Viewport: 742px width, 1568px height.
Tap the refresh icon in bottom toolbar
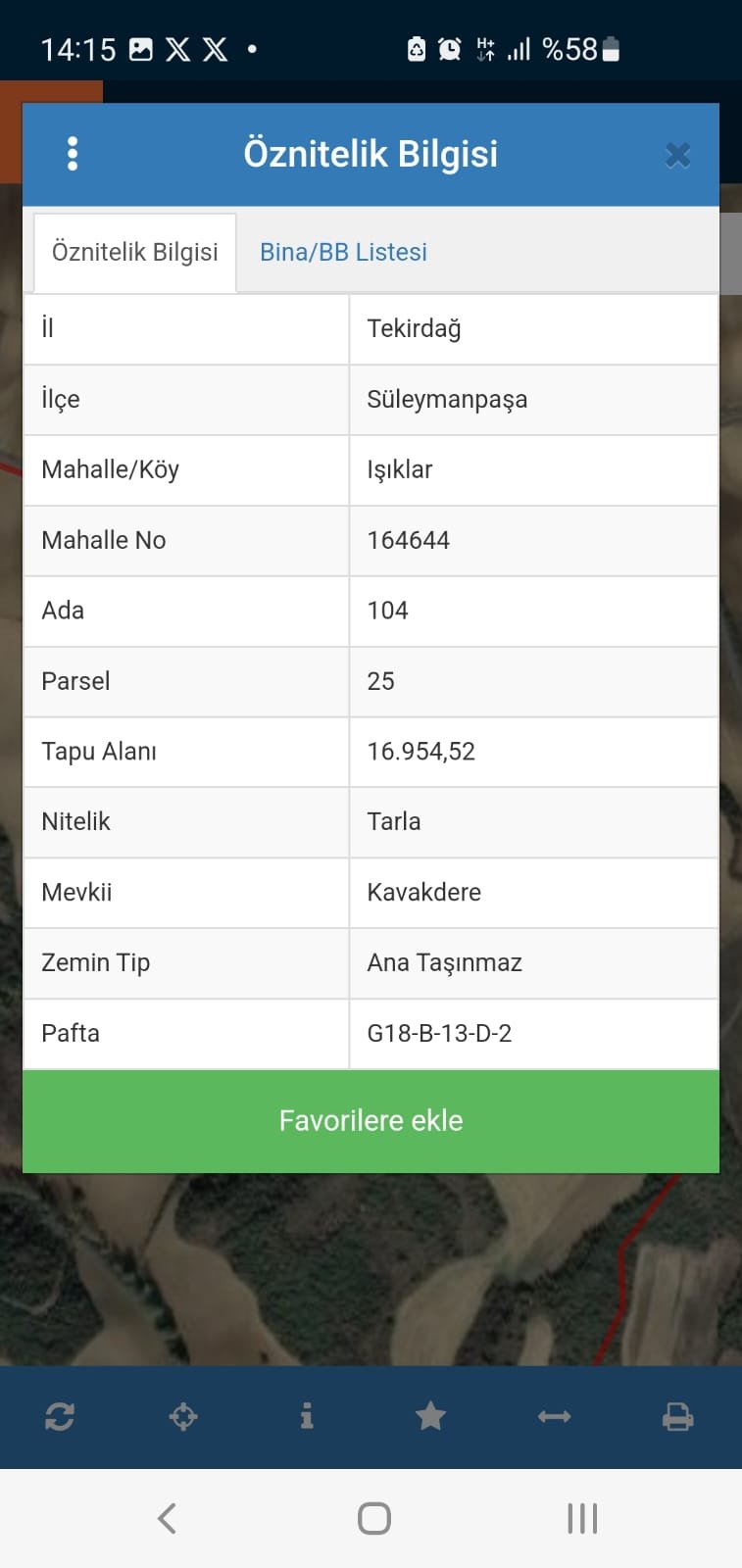(60, 1416)
